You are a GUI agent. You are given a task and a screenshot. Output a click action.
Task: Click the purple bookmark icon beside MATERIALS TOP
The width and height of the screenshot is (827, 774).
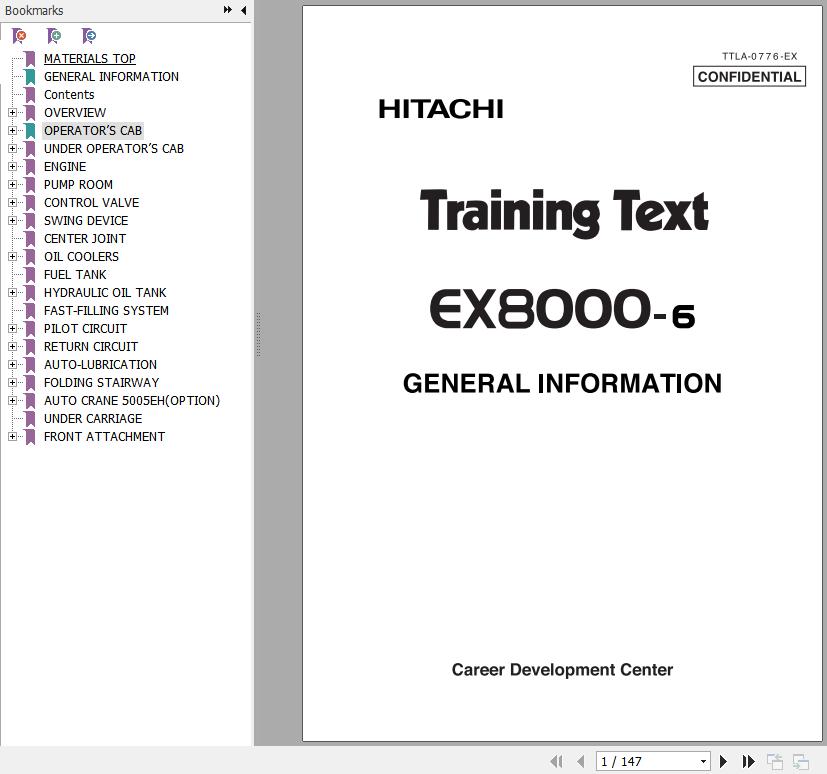(31, 59)
